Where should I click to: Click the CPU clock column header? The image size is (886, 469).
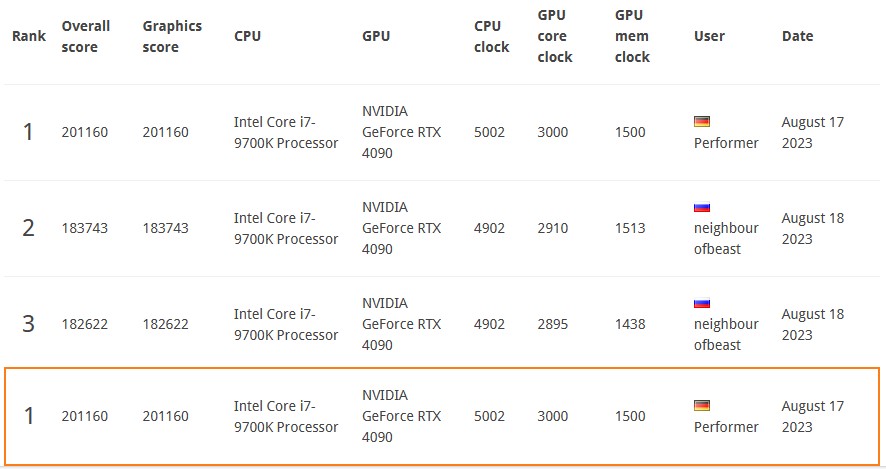tap(491, 36)
